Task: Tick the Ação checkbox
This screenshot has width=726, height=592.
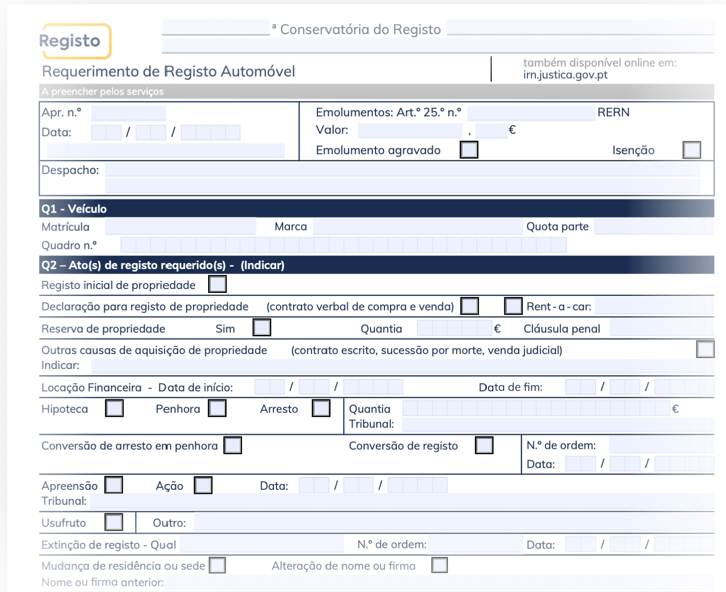Action: click(203, 485)
